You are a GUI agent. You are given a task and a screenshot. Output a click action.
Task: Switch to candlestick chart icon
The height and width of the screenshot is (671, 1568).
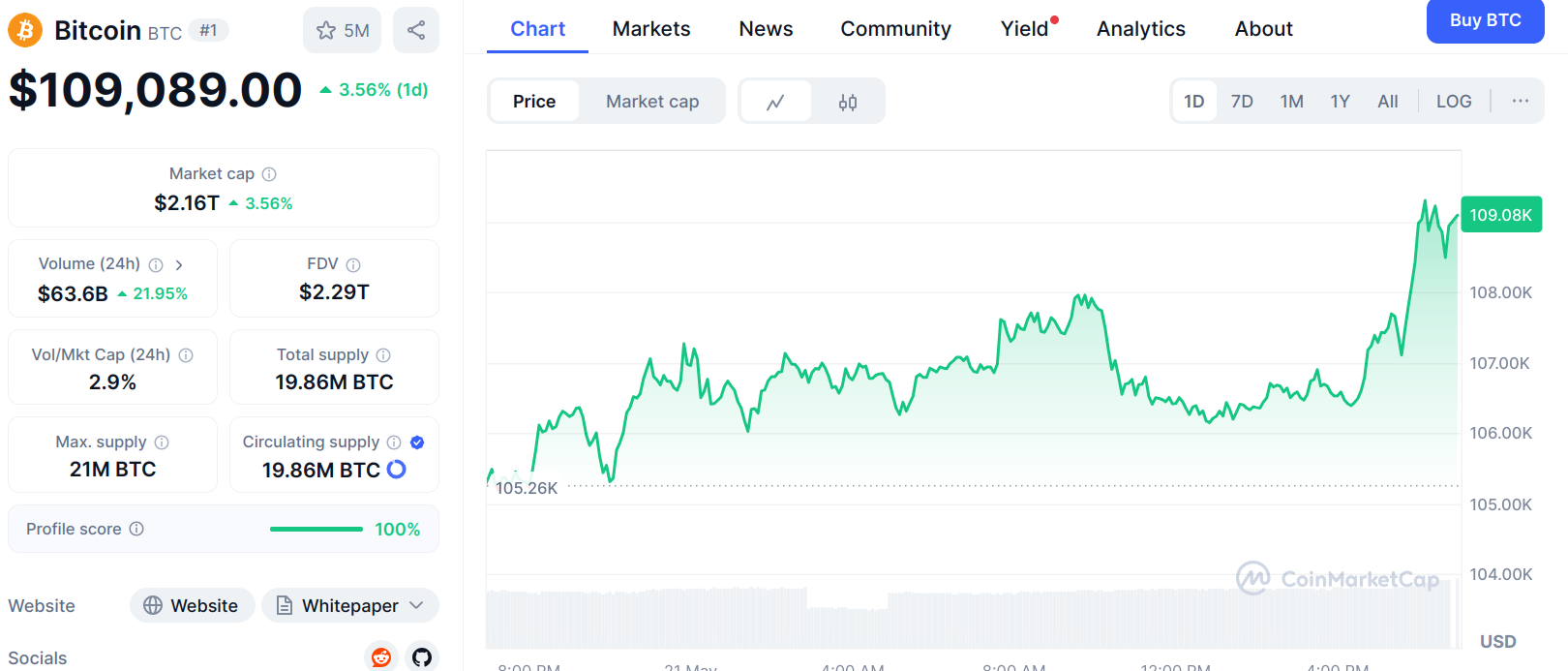[x=848, y=102]
